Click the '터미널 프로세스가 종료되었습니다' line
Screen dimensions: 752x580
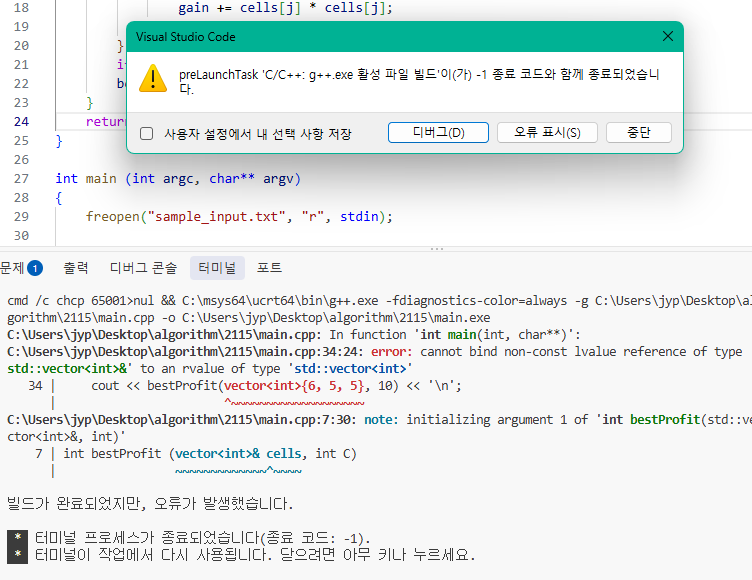click(202, 538)
